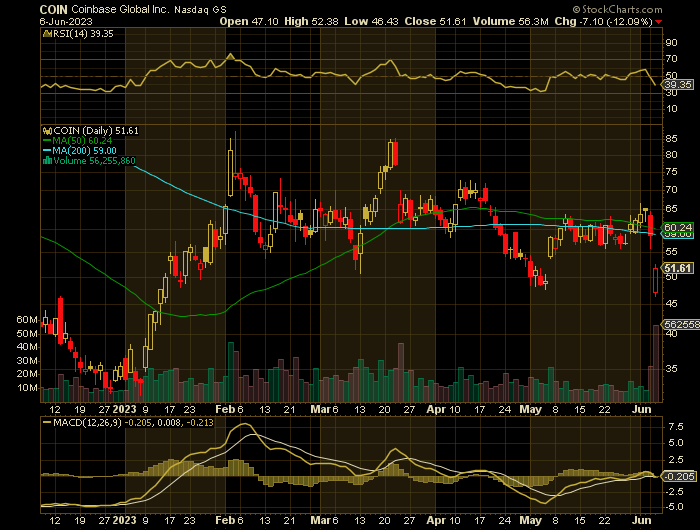Screen dimensions: 700x530
Task: Click the 10M volume axis label
Action: pos(27,388)
